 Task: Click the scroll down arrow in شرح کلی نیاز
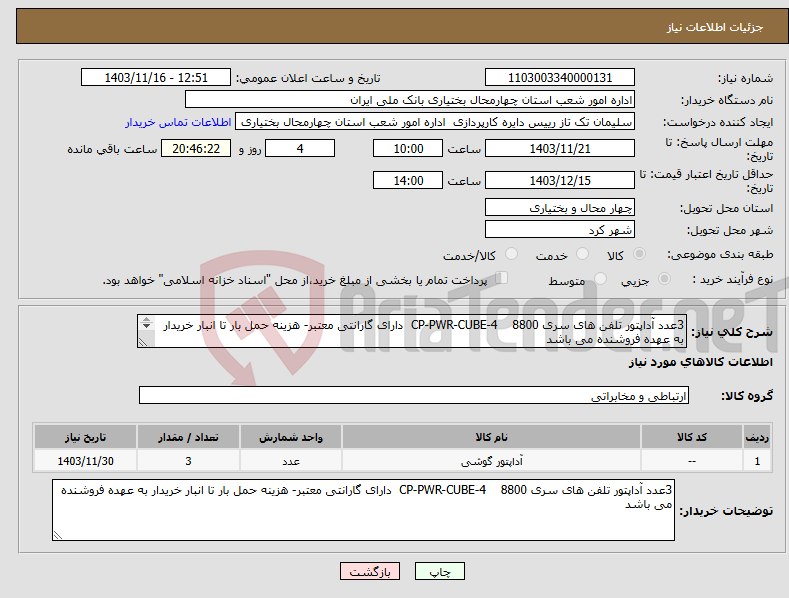tap(146, 326)
